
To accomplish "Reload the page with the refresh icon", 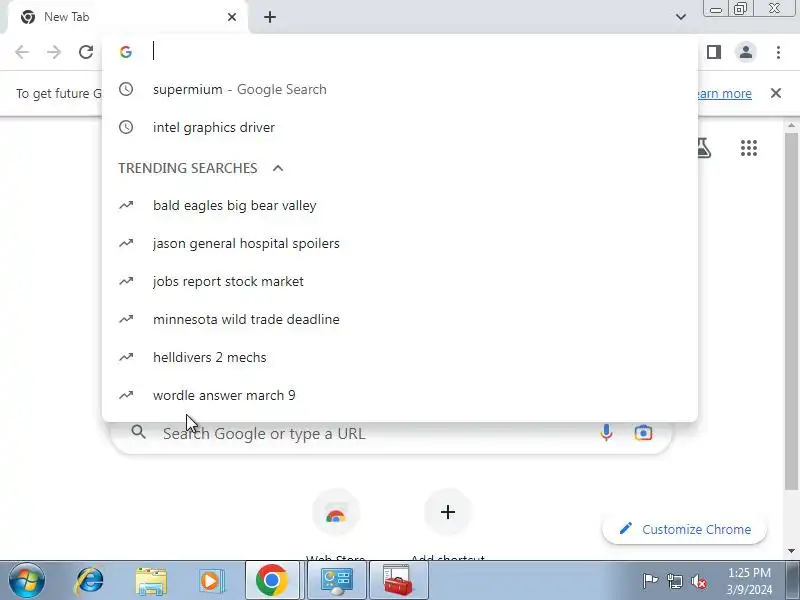I will click(x=86, y=52).
